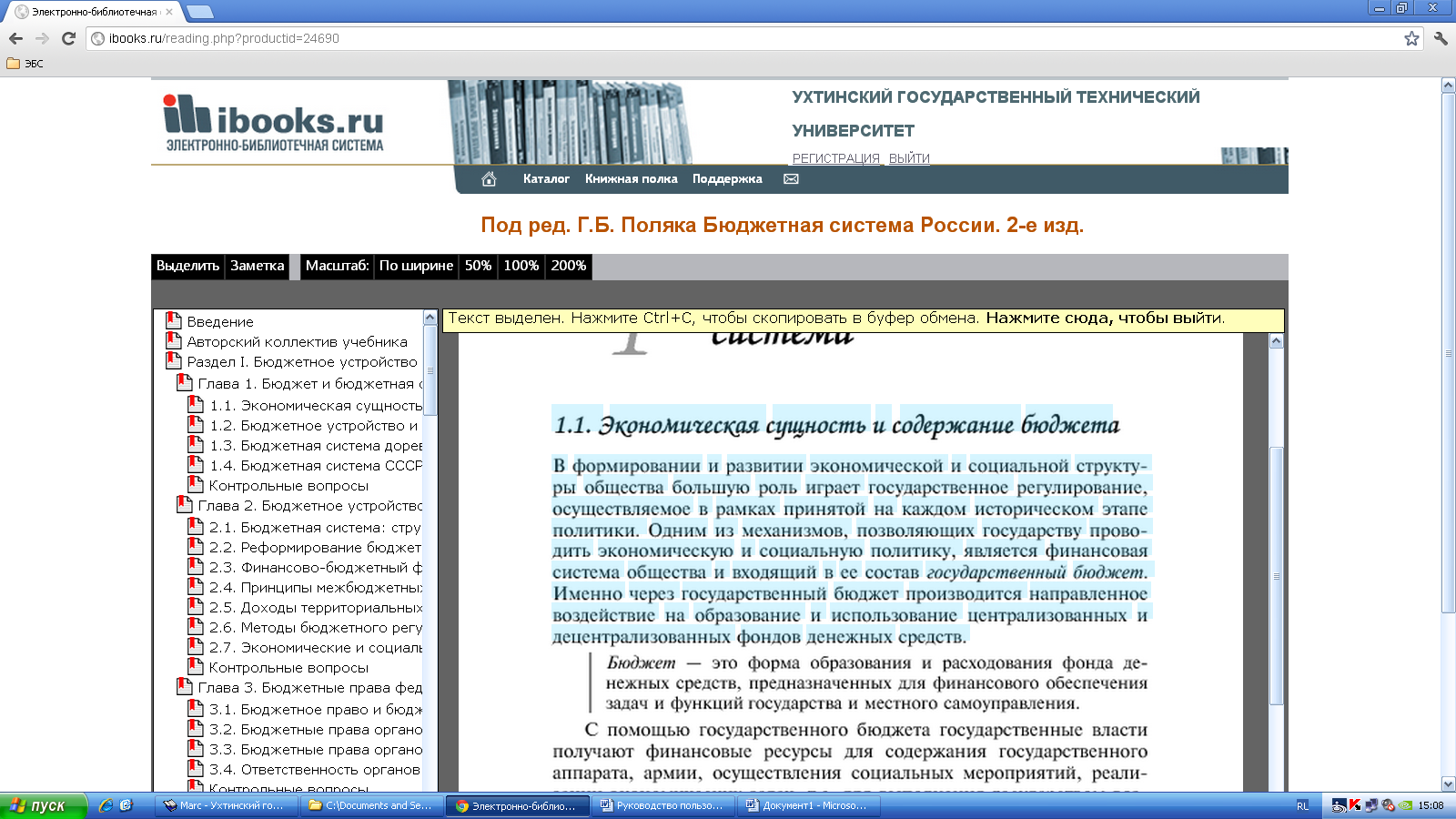Click the ibooks.ru logo

tap(273, 123)
